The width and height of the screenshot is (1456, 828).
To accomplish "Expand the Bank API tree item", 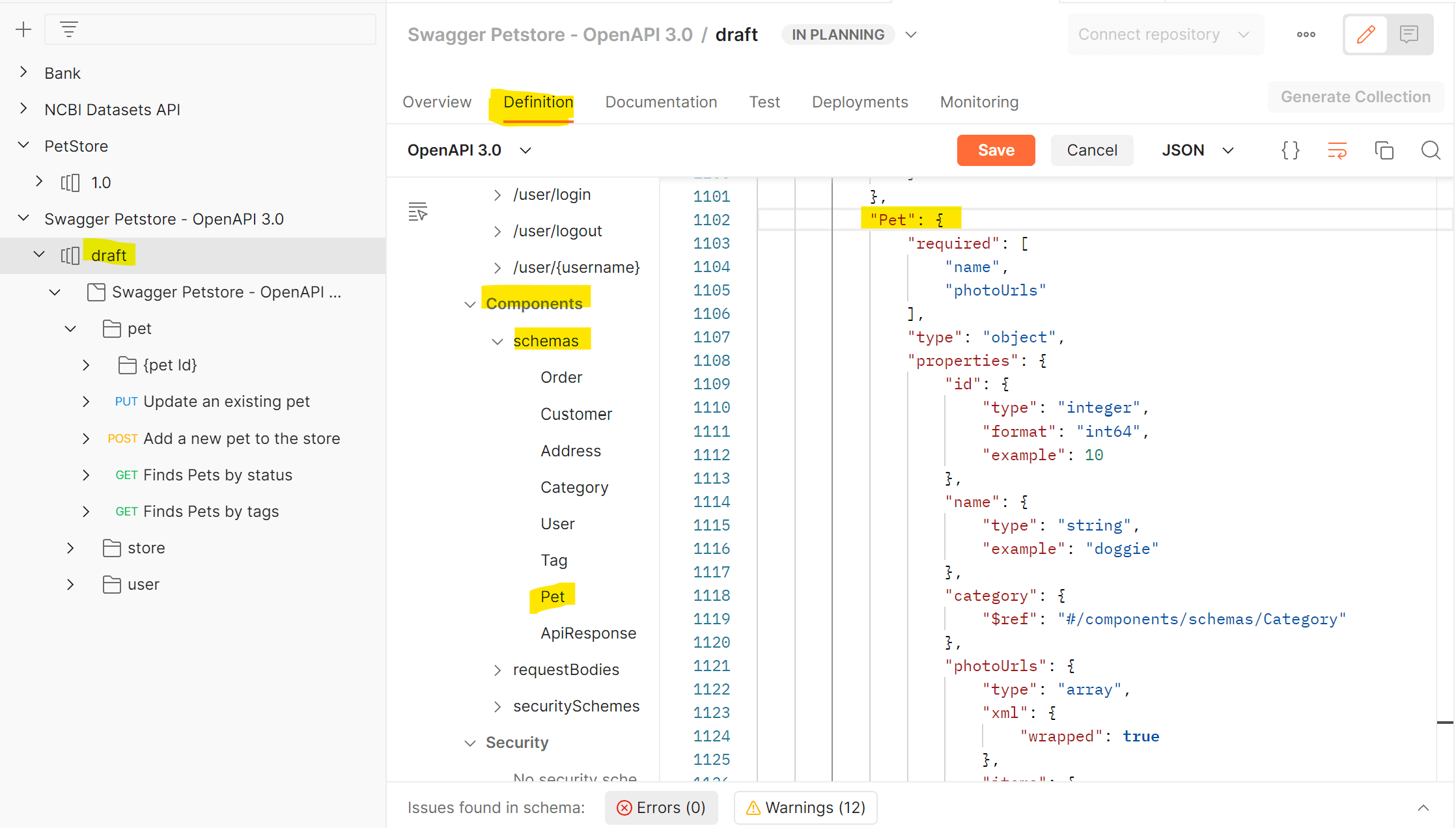I will [x=24, y=73].
